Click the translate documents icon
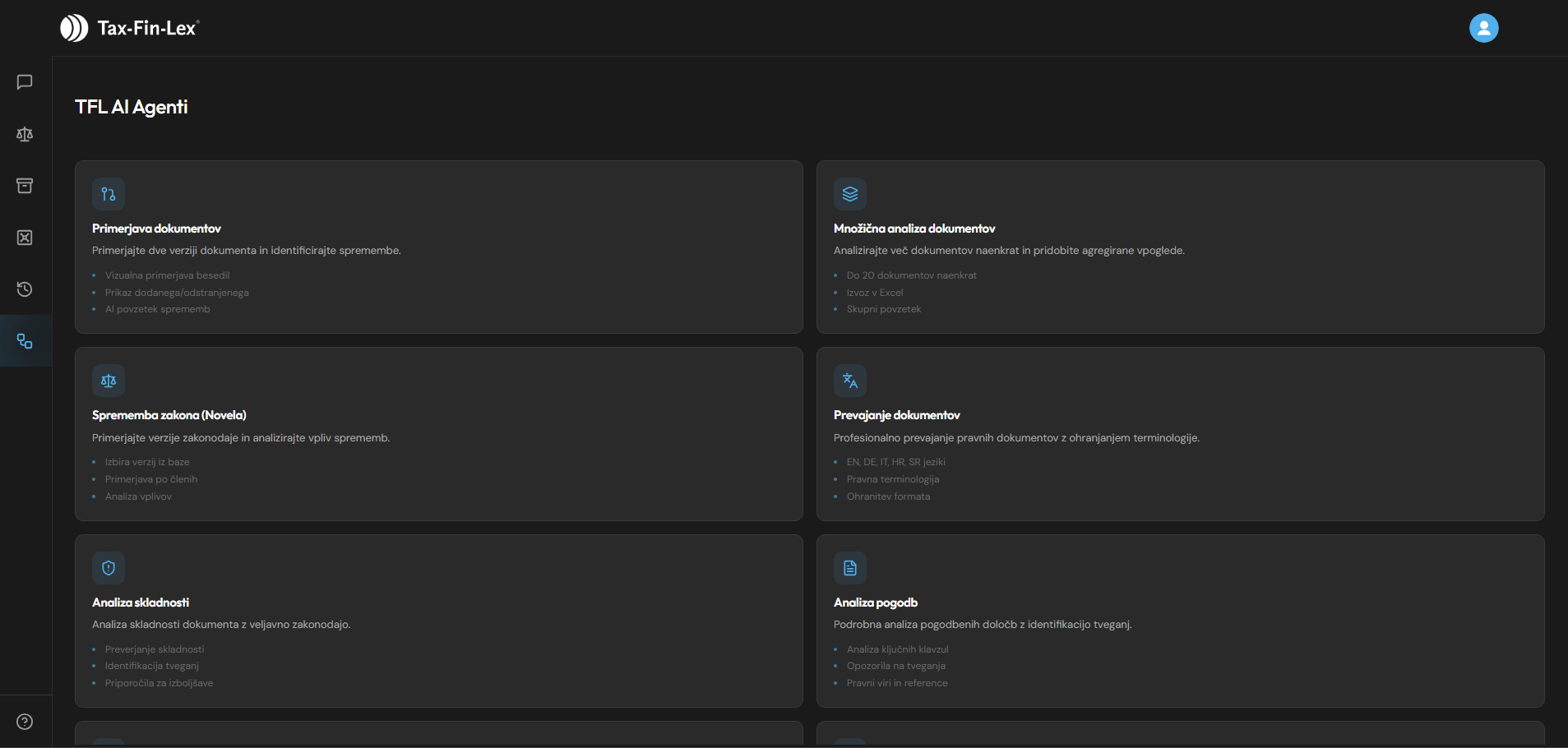Screen dimensions: 1568x748 (x=850, y=381)
